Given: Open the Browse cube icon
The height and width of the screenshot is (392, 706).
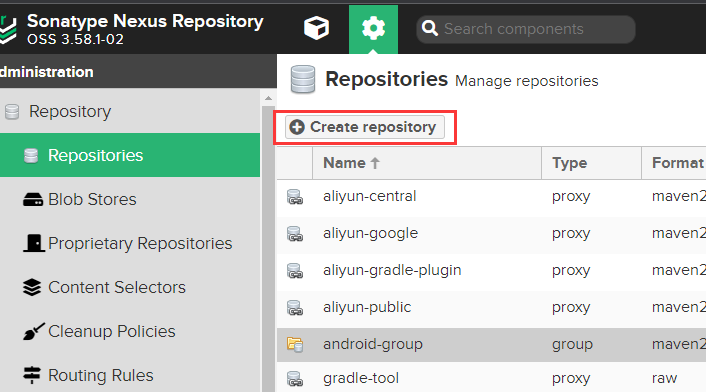Looking at the screenshot, I should [x=317, y=28].
